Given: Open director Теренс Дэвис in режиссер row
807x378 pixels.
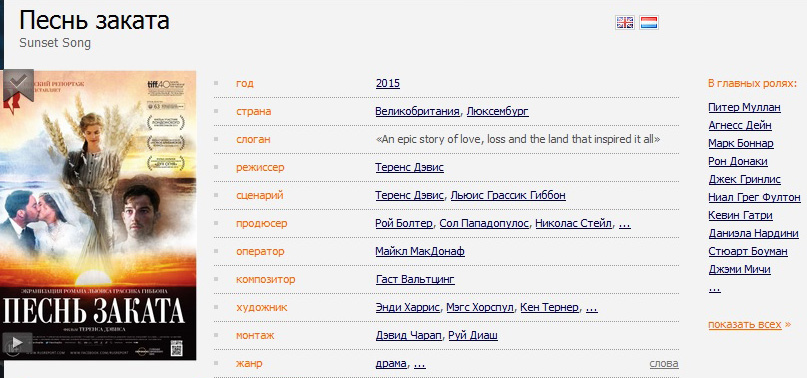Looking at the screenshot, I should pos(409,167).
